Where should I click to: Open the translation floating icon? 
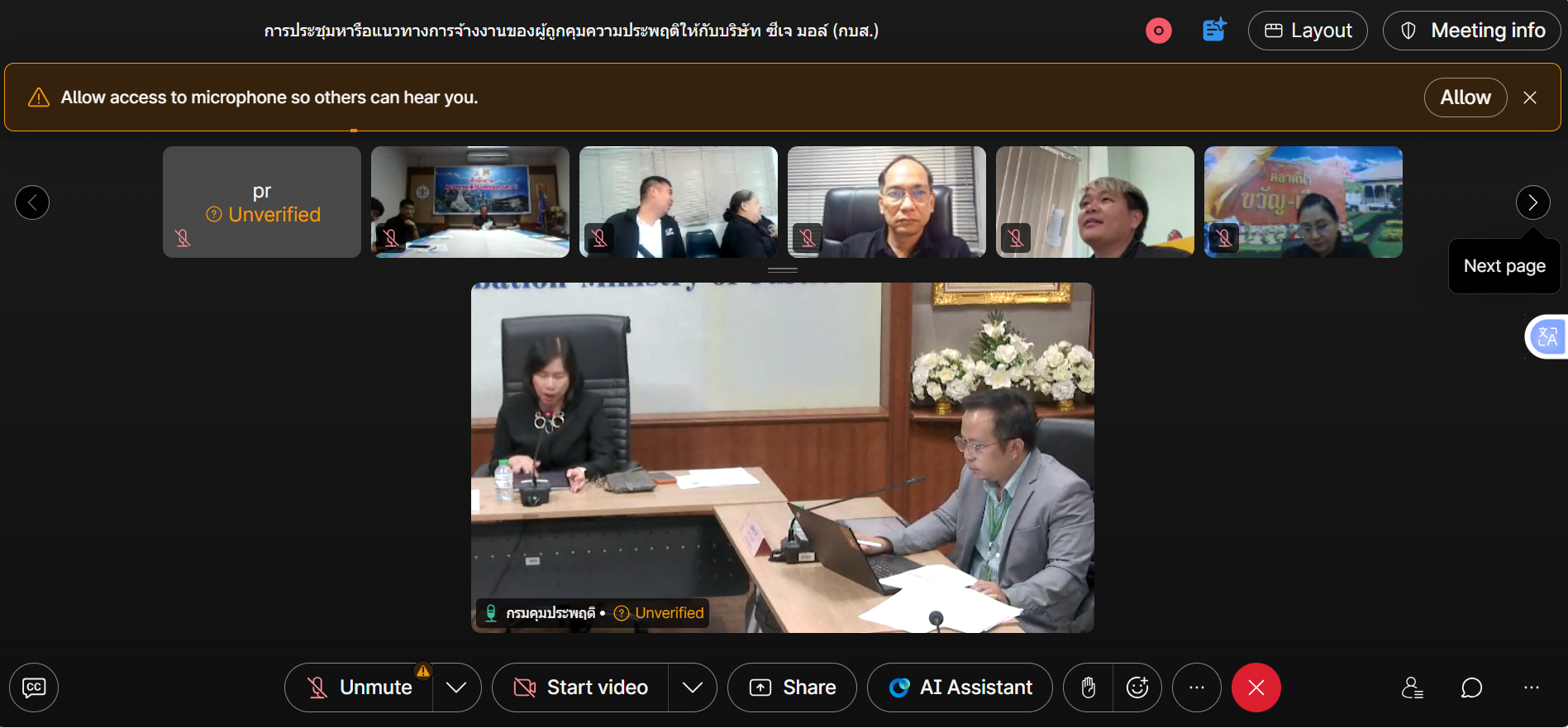(x=1547, y=337)
